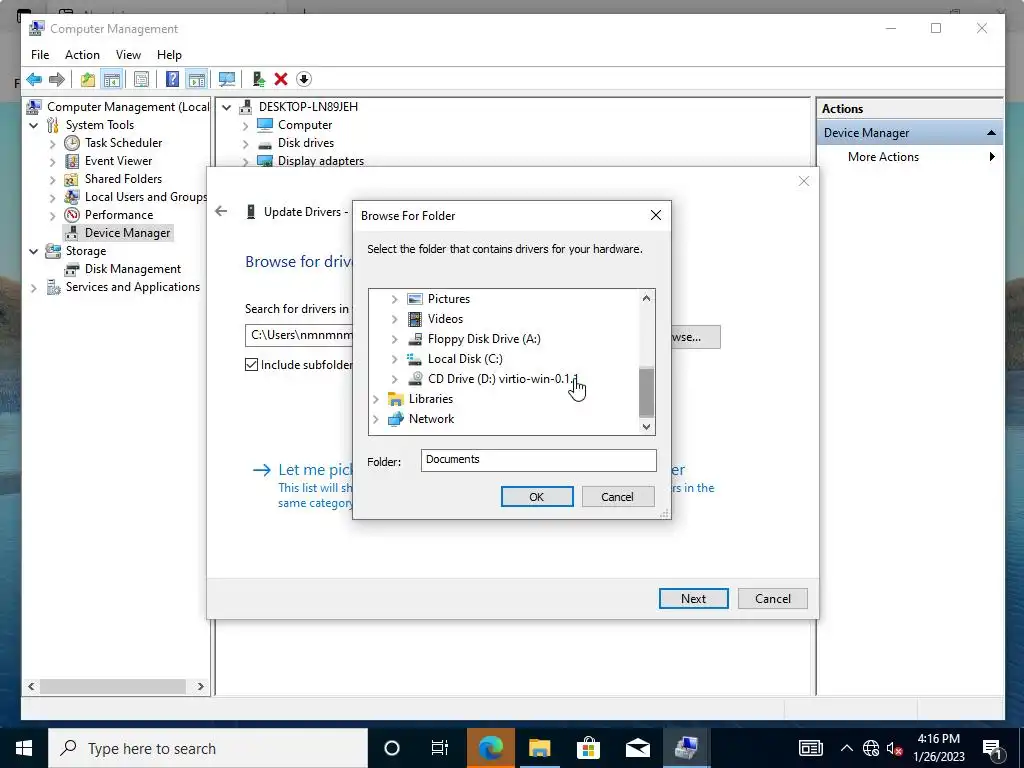Click folder tree scrollbar up arrow
This screenshot has height=768, width=1024.
pyautogui.click(x=646, y=298)
